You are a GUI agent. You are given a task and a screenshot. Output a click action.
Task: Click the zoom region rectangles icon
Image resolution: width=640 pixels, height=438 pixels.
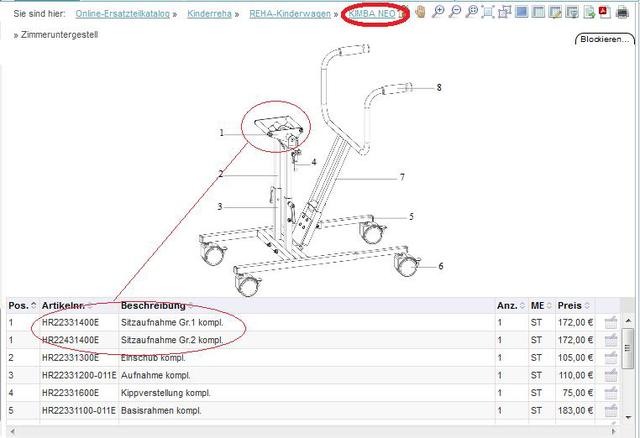[x=504, y=12]
